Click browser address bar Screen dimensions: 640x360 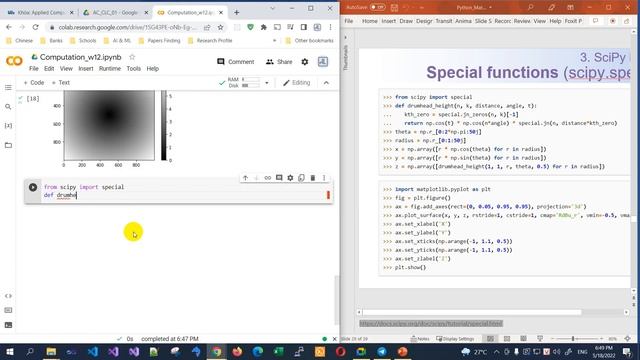coord(128,27)
